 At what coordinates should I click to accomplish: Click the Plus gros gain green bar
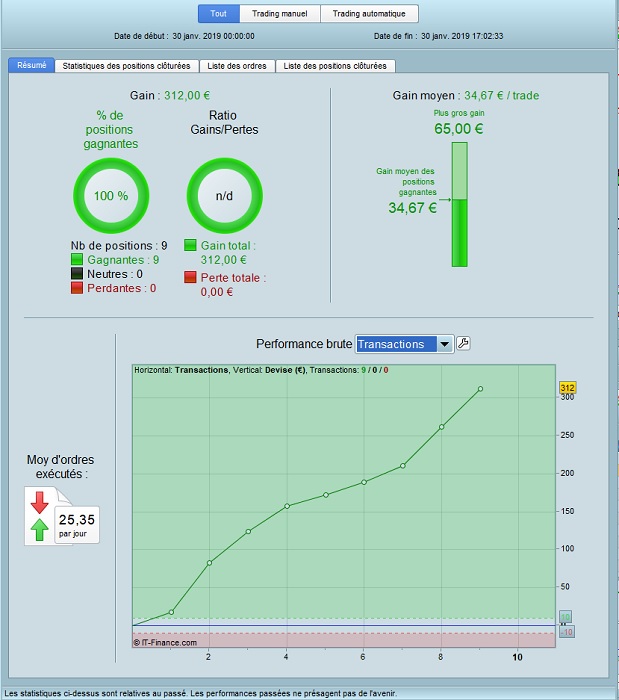[460, 204]
